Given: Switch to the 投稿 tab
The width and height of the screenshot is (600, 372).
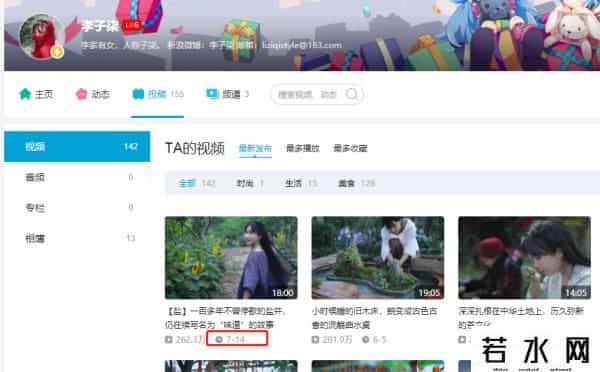Looking at the screenshot, I should point(158,94).
